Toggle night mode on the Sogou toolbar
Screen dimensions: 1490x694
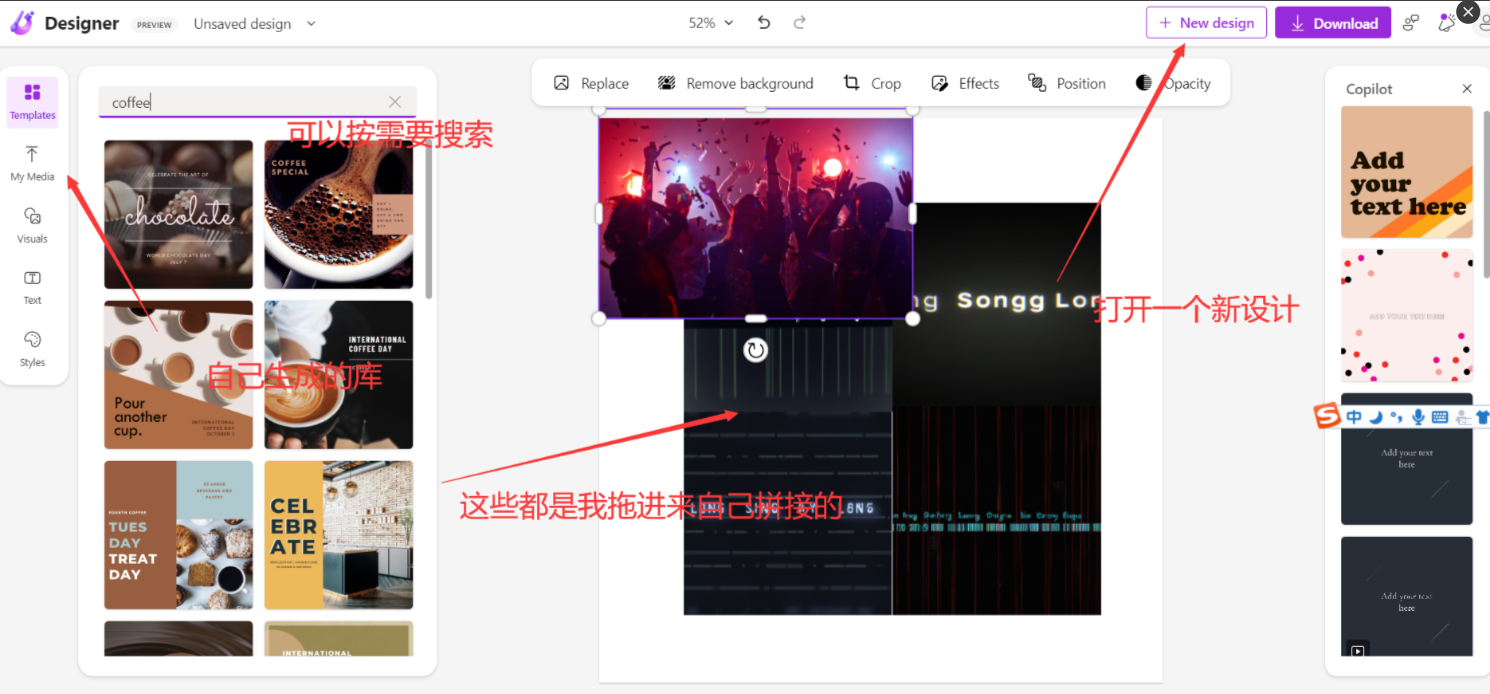coord(1375,417)
